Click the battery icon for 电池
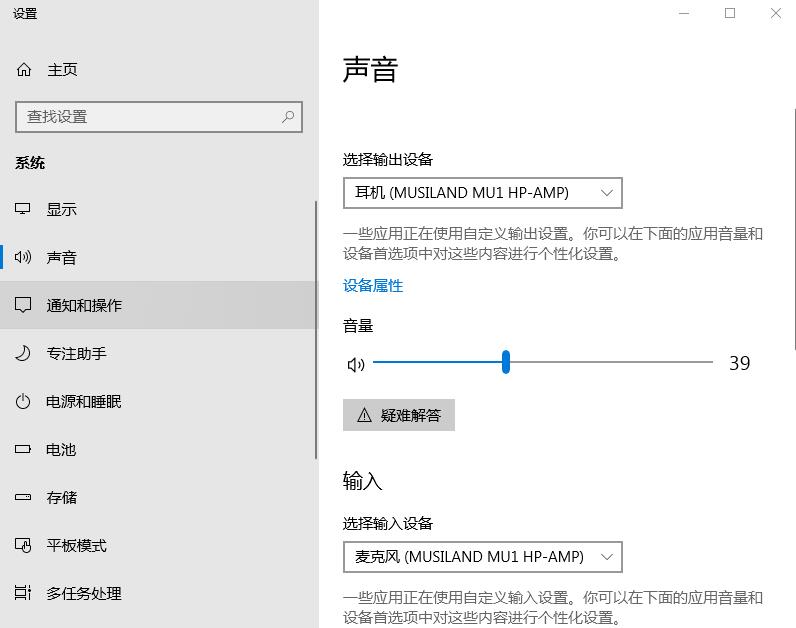796x628 pixels. tap(23, 449)
